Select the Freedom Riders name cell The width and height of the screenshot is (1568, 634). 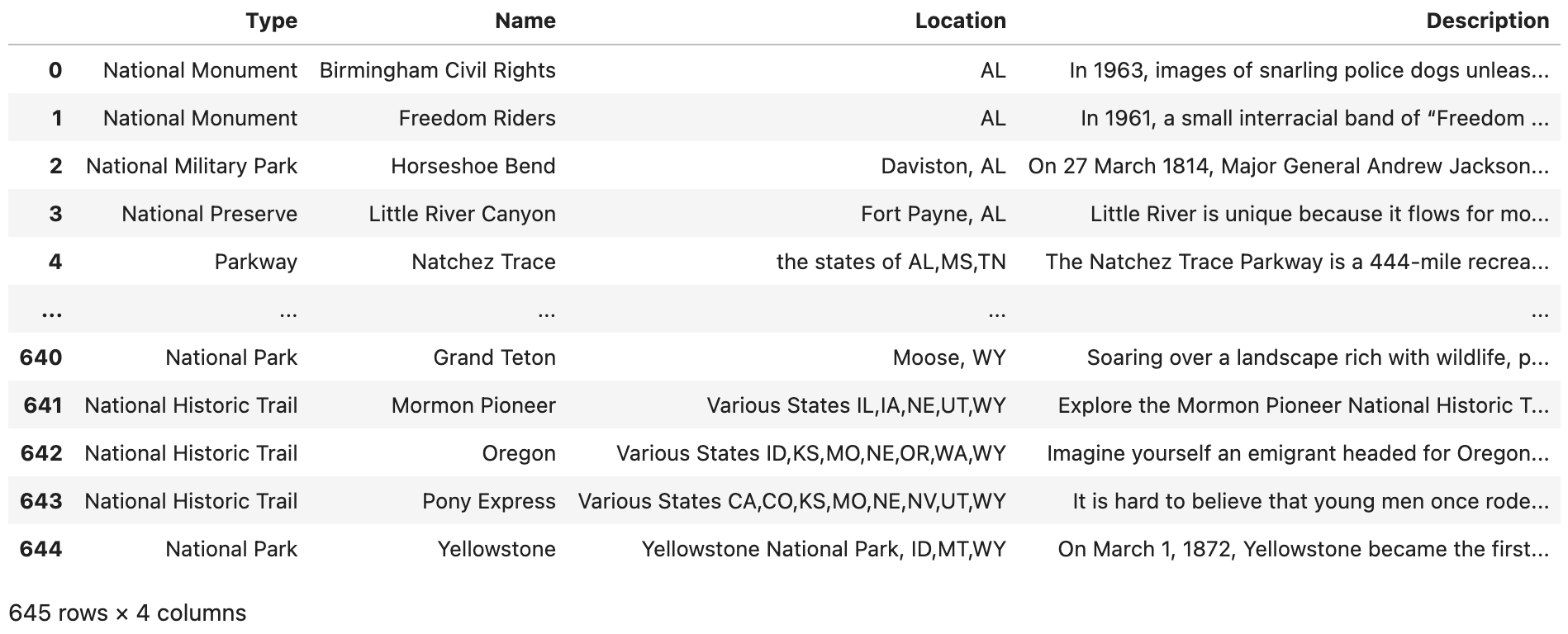(477, 119)
